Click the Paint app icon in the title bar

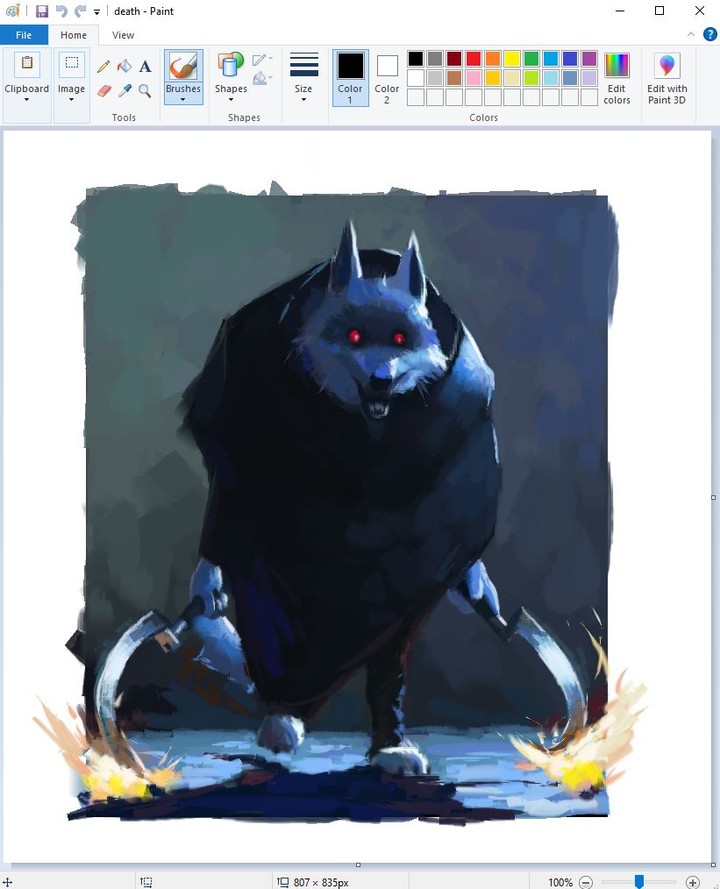tap(12, 11)
